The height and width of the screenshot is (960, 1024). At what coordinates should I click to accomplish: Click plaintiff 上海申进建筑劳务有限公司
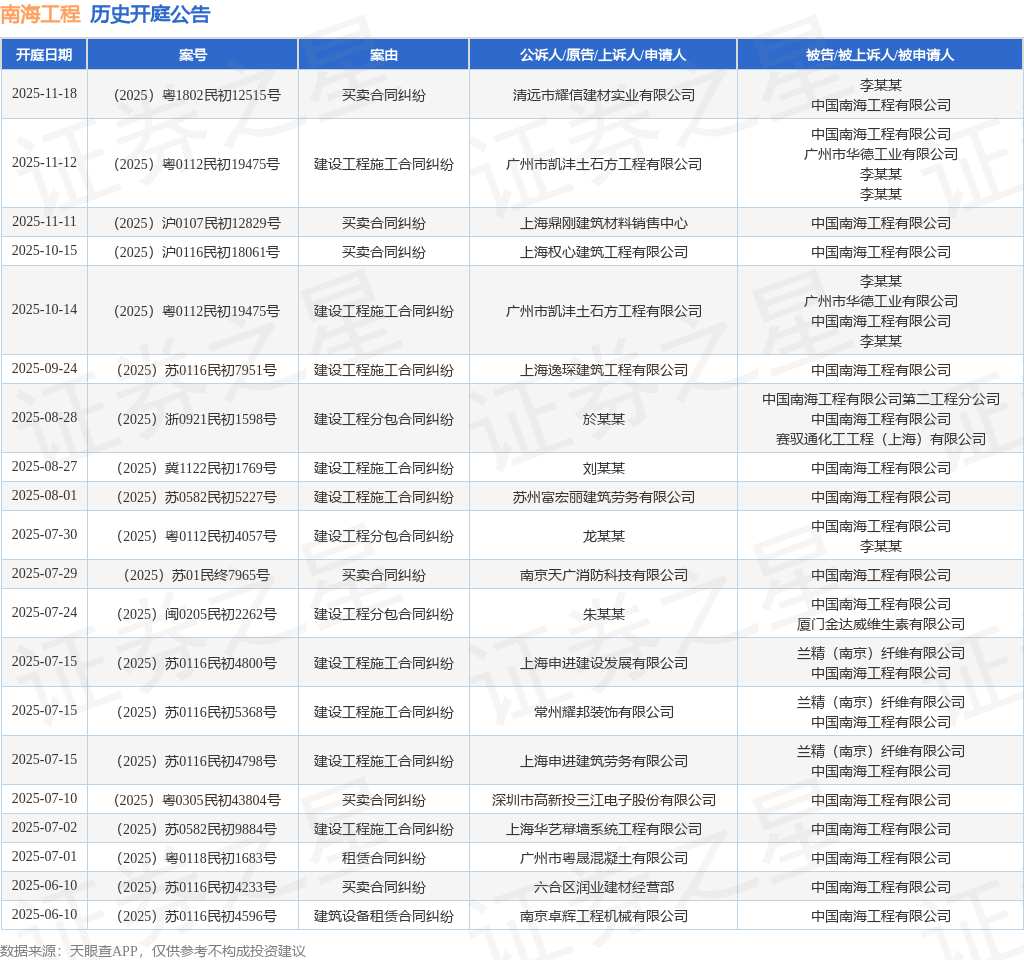(x=603, y=761)
